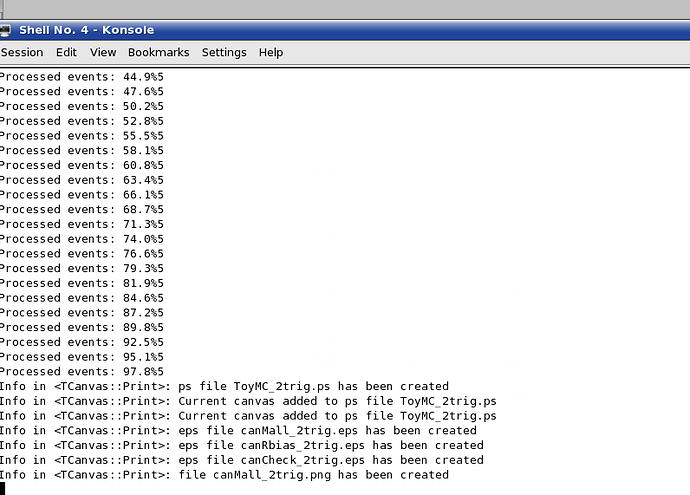Click the line 'Processed events: 68.7%5'
This screenshot has height=495, width=690.
(82, 209)
